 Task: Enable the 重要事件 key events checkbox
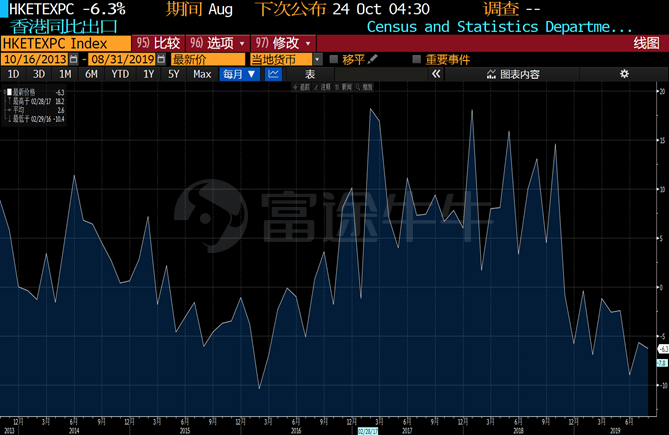click(417, 59)
